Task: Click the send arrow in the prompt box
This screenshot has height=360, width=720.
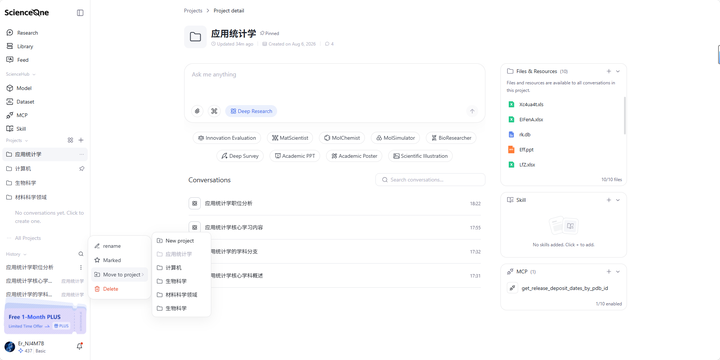Action: click(472, 111)
